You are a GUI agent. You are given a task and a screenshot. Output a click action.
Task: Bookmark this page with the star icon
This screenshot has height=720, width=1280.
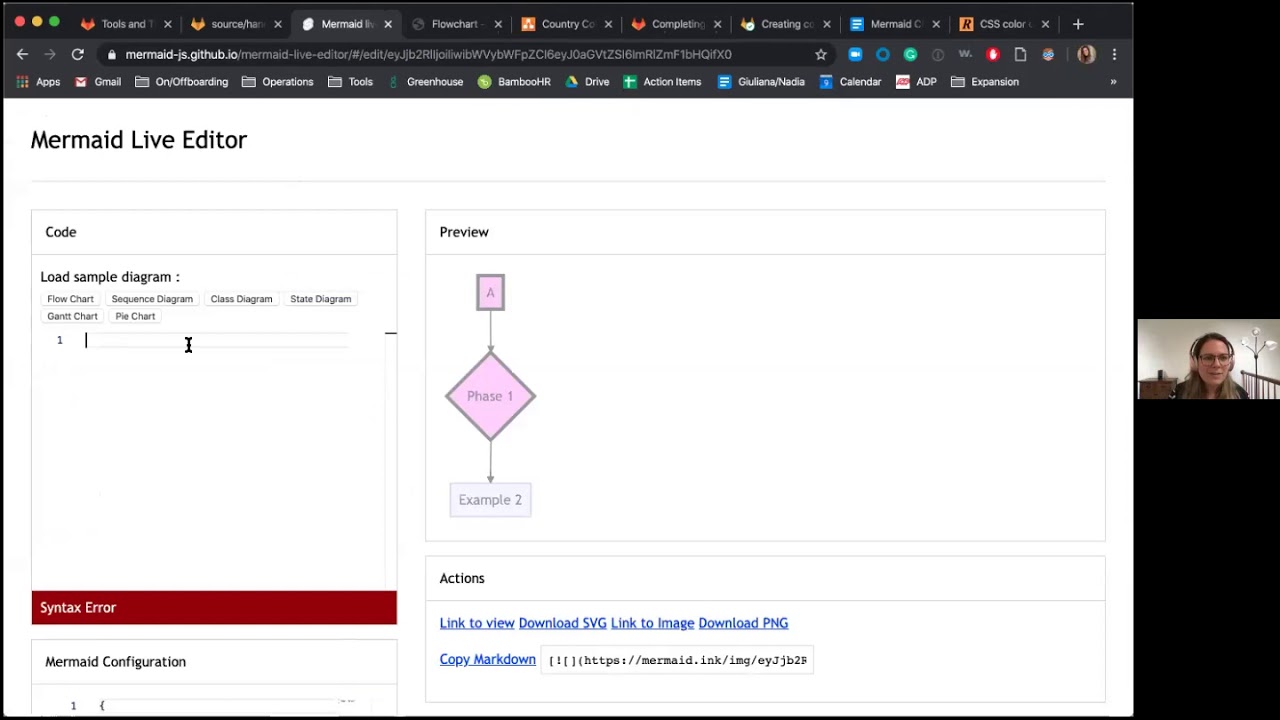click(821, 54)
